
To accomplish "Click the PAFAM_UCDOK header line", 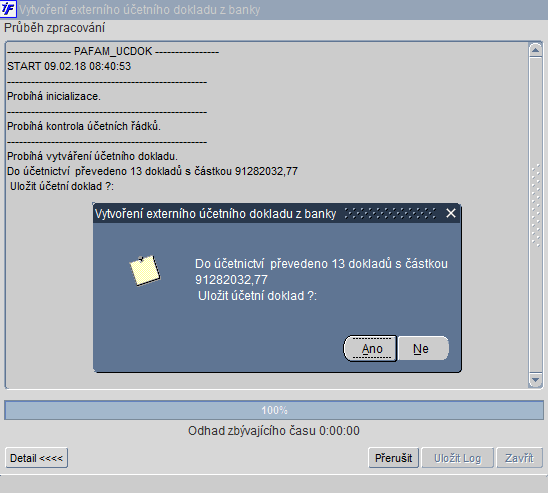I will click(113, 51).
